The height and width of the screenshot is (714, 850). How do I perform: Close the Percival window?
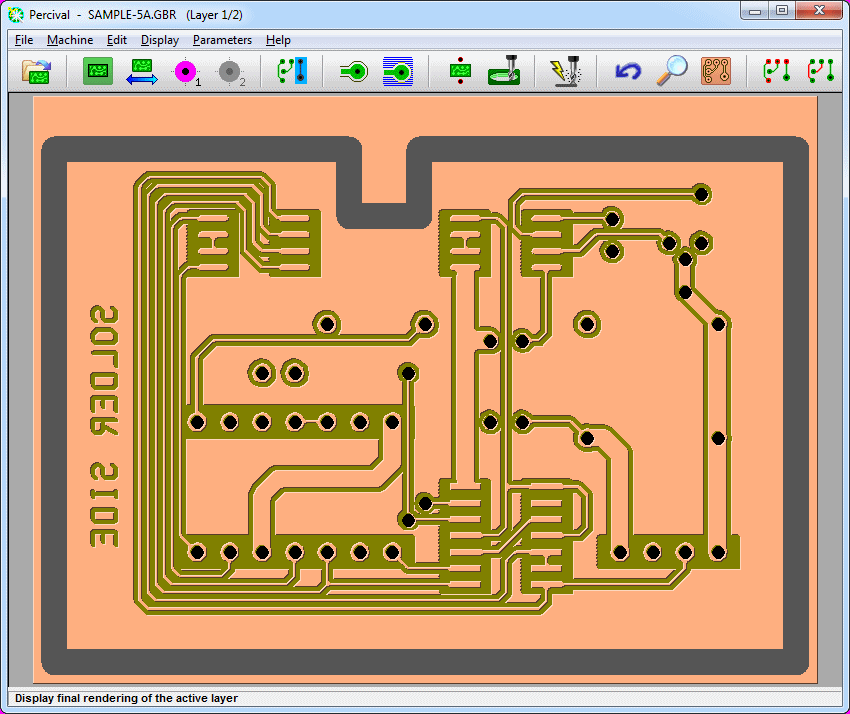click(819, 11)
